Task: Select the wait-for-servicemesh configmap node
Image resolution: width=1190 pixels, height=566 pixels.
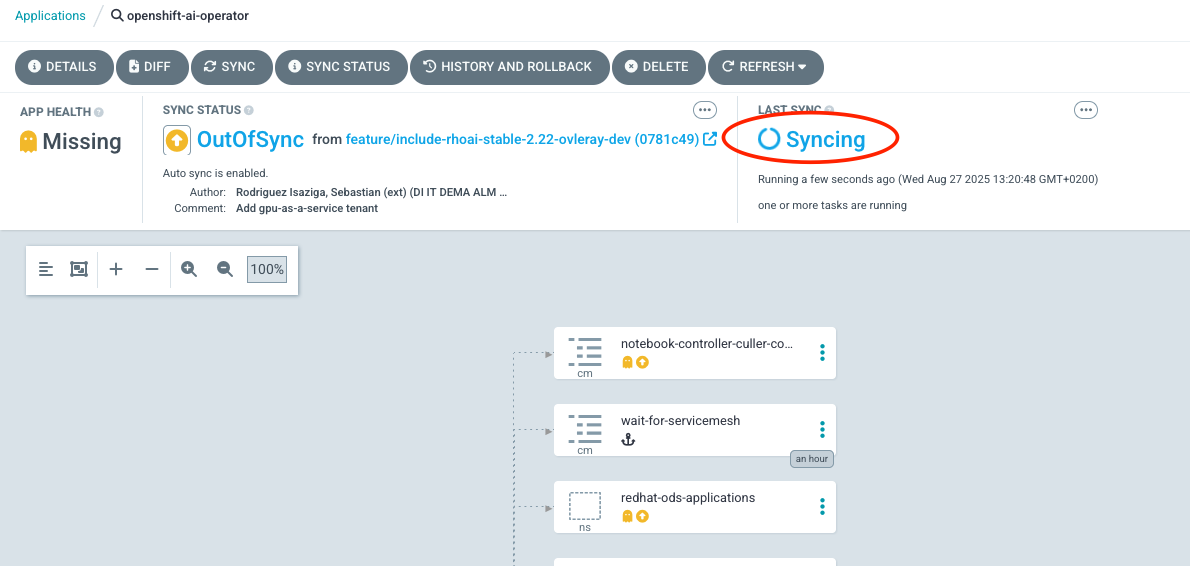Action: click(680, 421)
